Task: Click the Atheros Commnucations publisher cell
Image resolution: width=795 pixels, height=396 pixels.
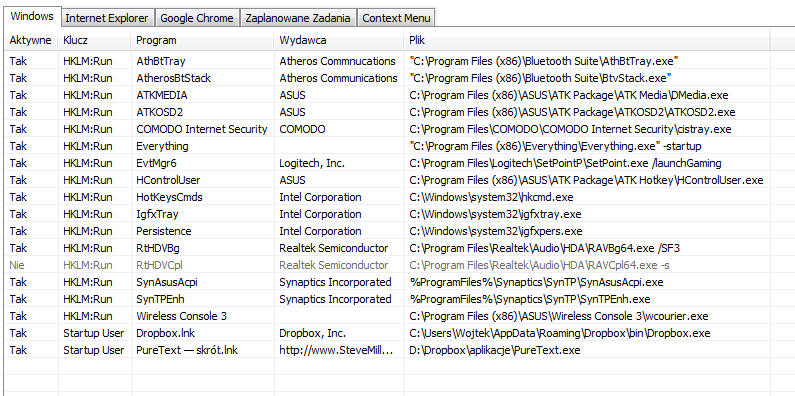Action: [337, 61]
